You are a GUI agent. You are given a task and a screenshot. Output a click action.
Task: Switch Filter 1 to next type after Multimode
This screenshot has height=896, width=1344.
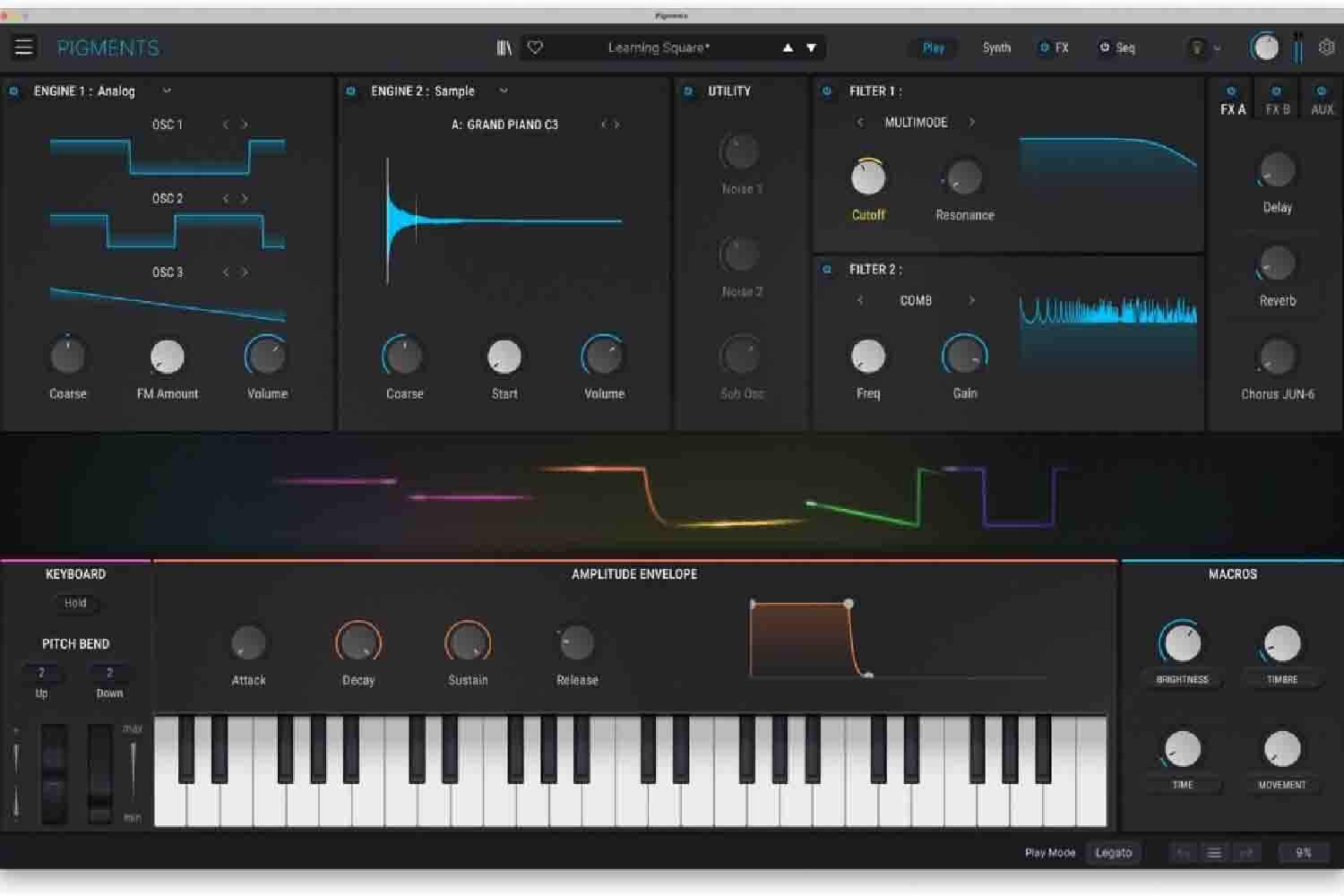point(971,122)
